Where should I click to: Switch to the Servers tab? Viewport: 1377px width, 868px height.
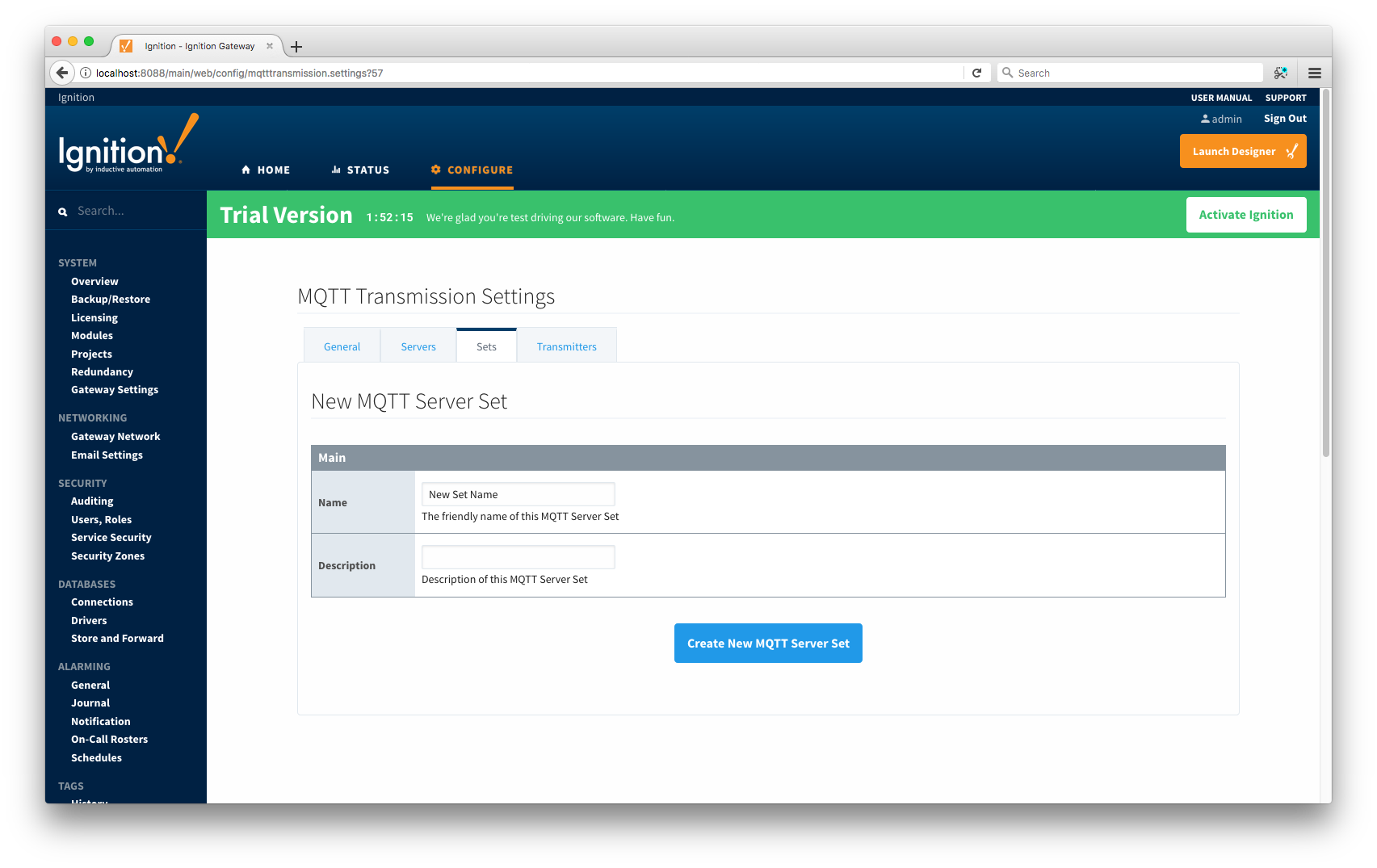click(x=418, y=346)
